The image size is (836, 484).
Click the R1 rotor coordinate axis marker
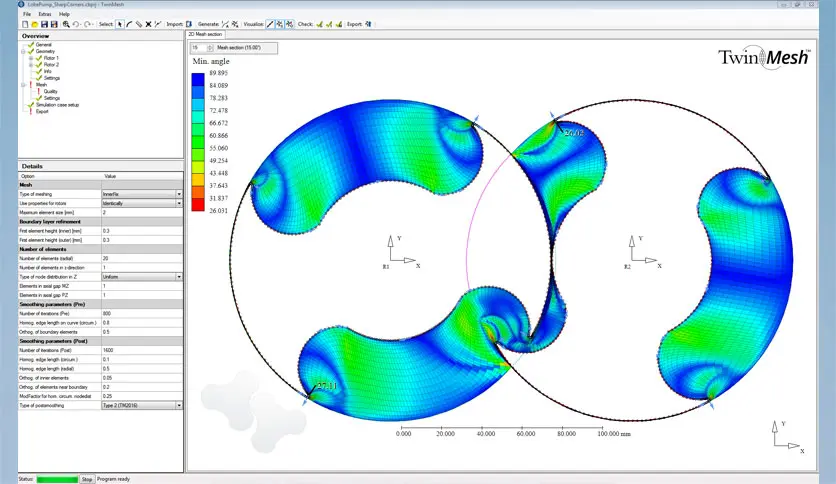pos(401,252)
